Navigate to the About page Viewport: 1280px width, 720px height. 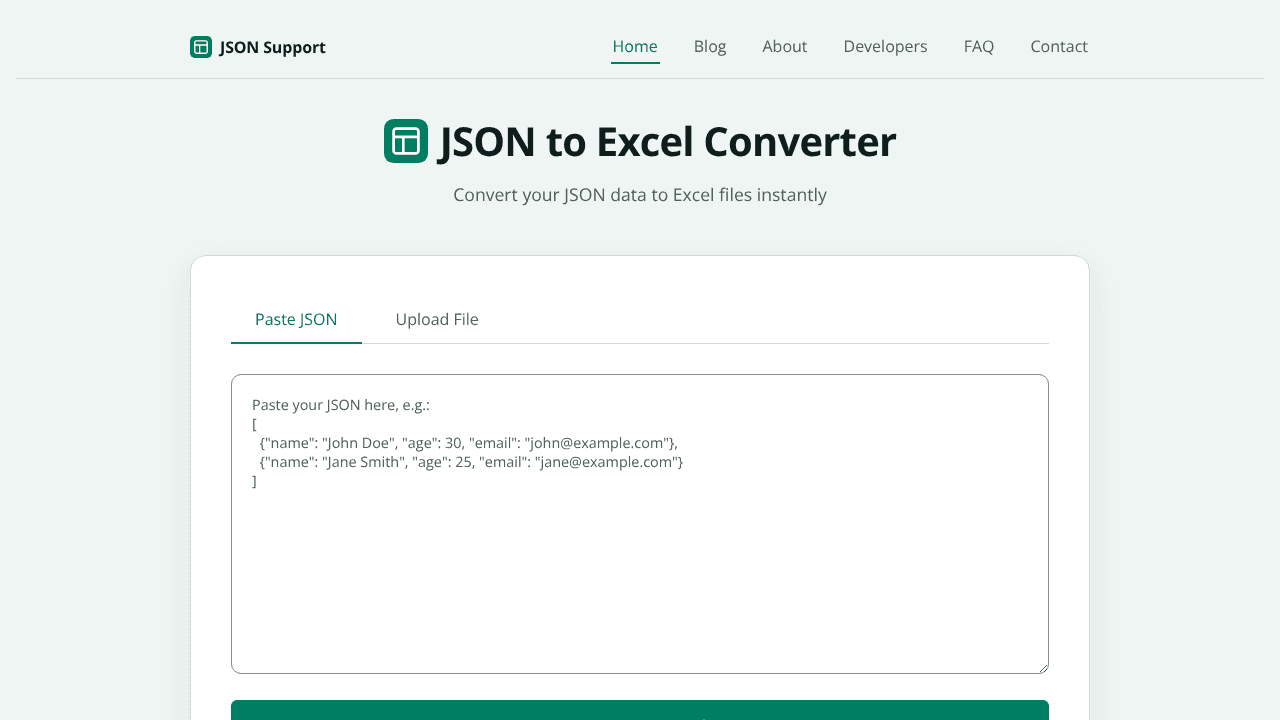pyautogui.click(x=785, y=46)
